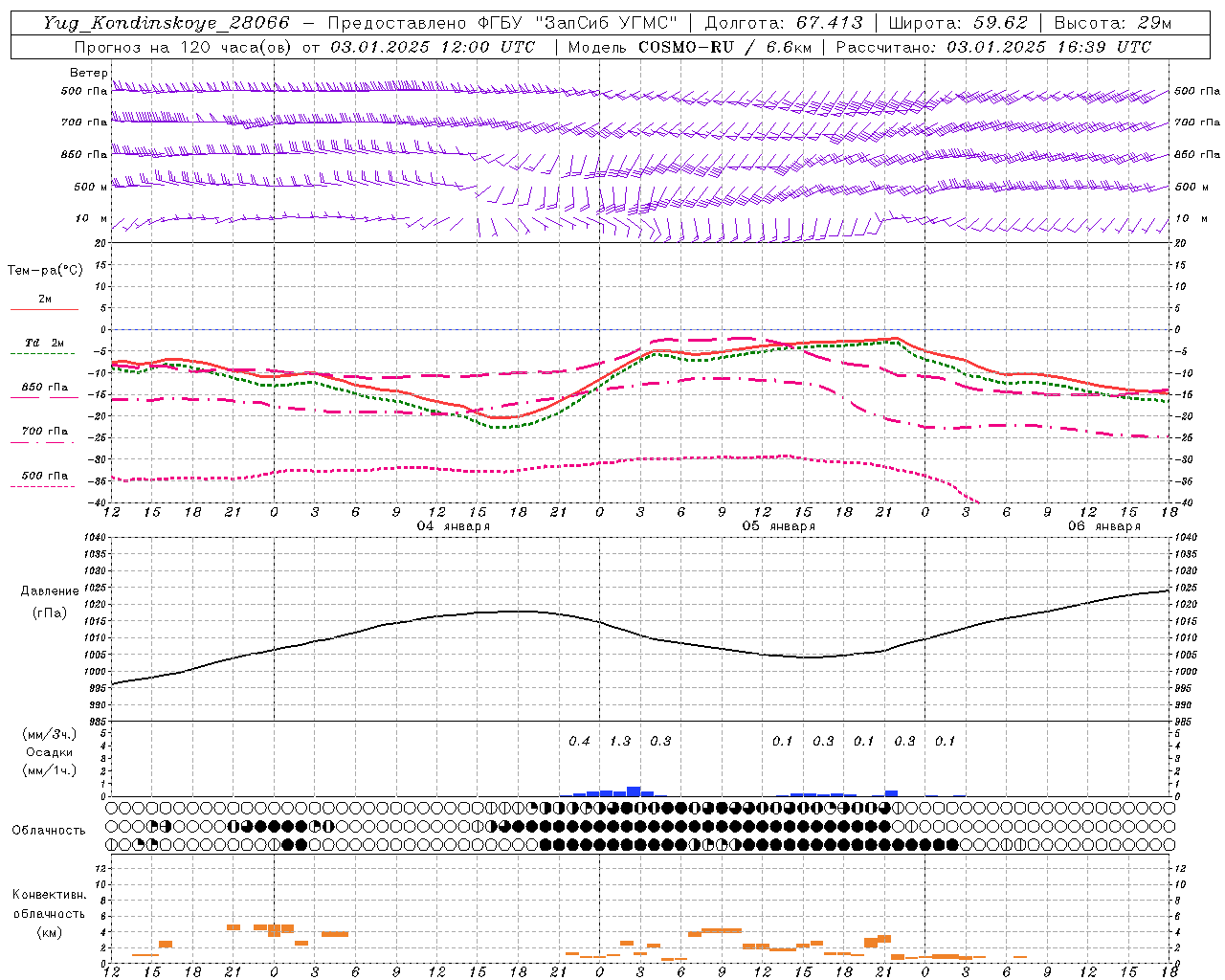Viewport: 1225px width, 980px height.
Task: Click the Конвективн. panel label
Action: (x=50, y=895)
